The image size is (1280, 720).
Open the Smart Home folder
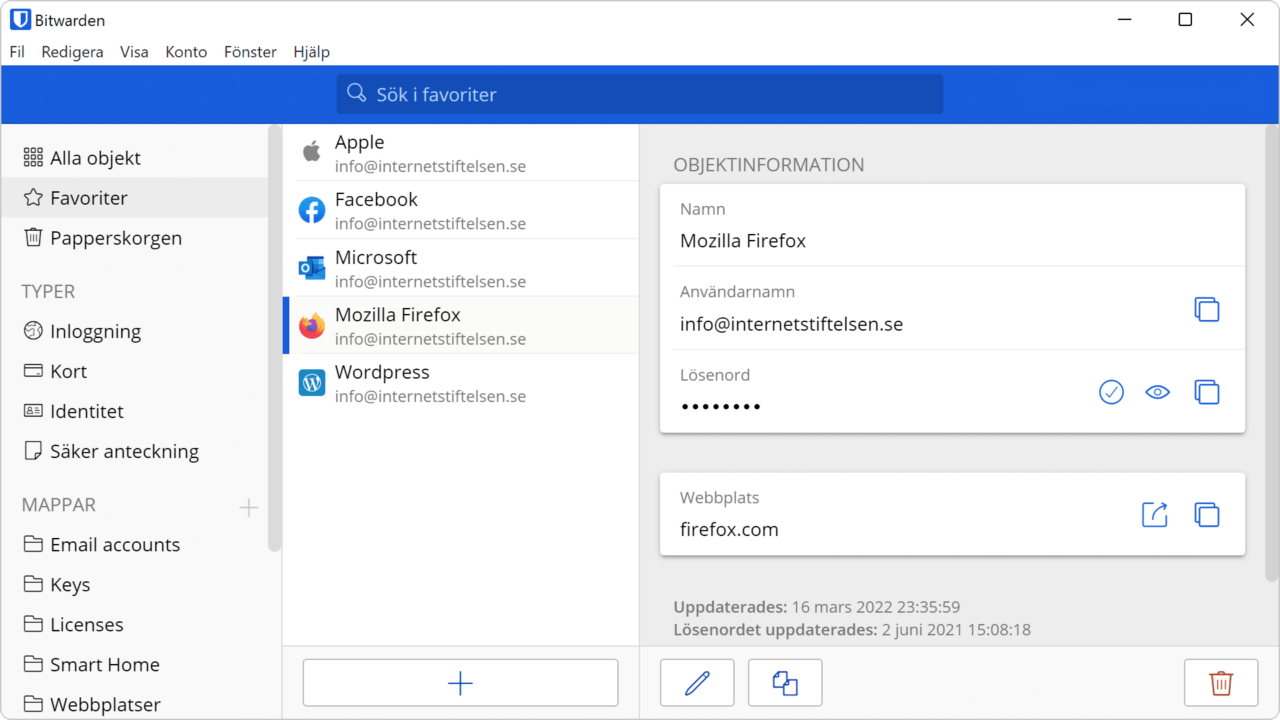135,665
